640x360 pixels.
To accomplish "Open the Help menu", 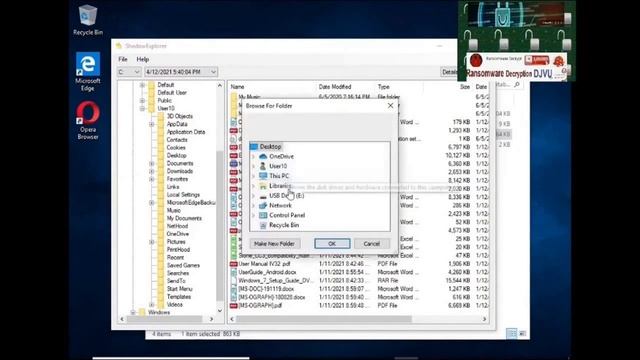I will [142, 59].
